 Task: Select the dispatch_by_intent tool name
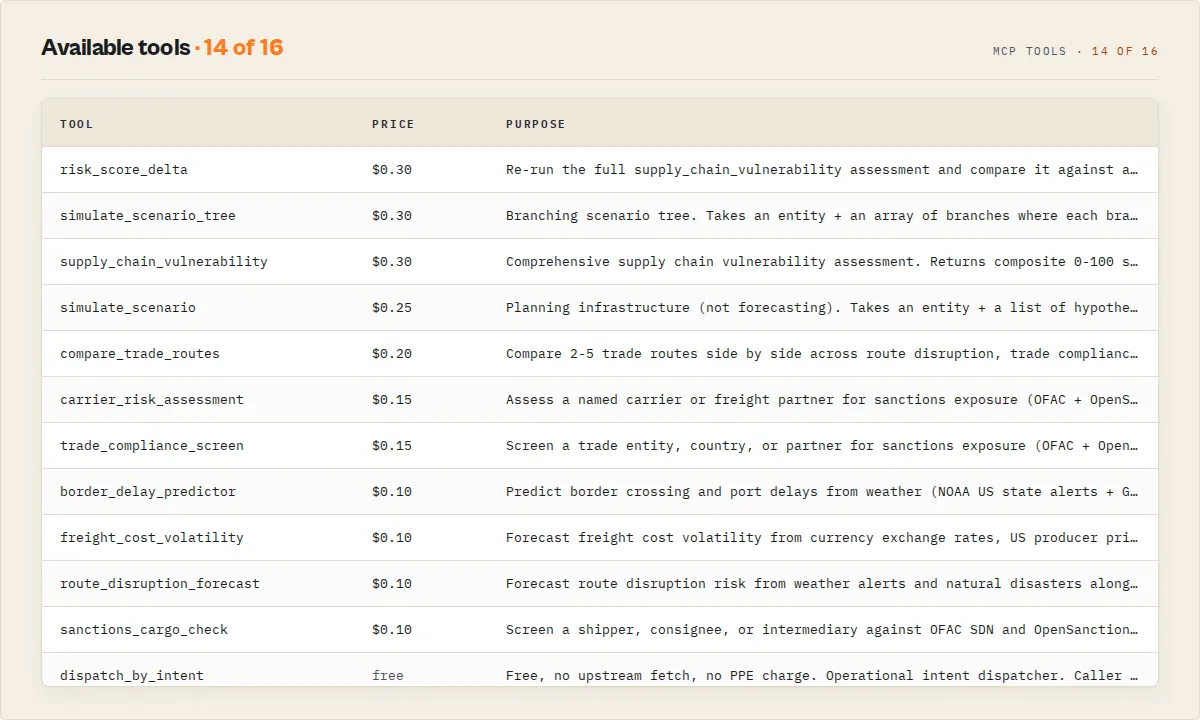pos(132,676)
